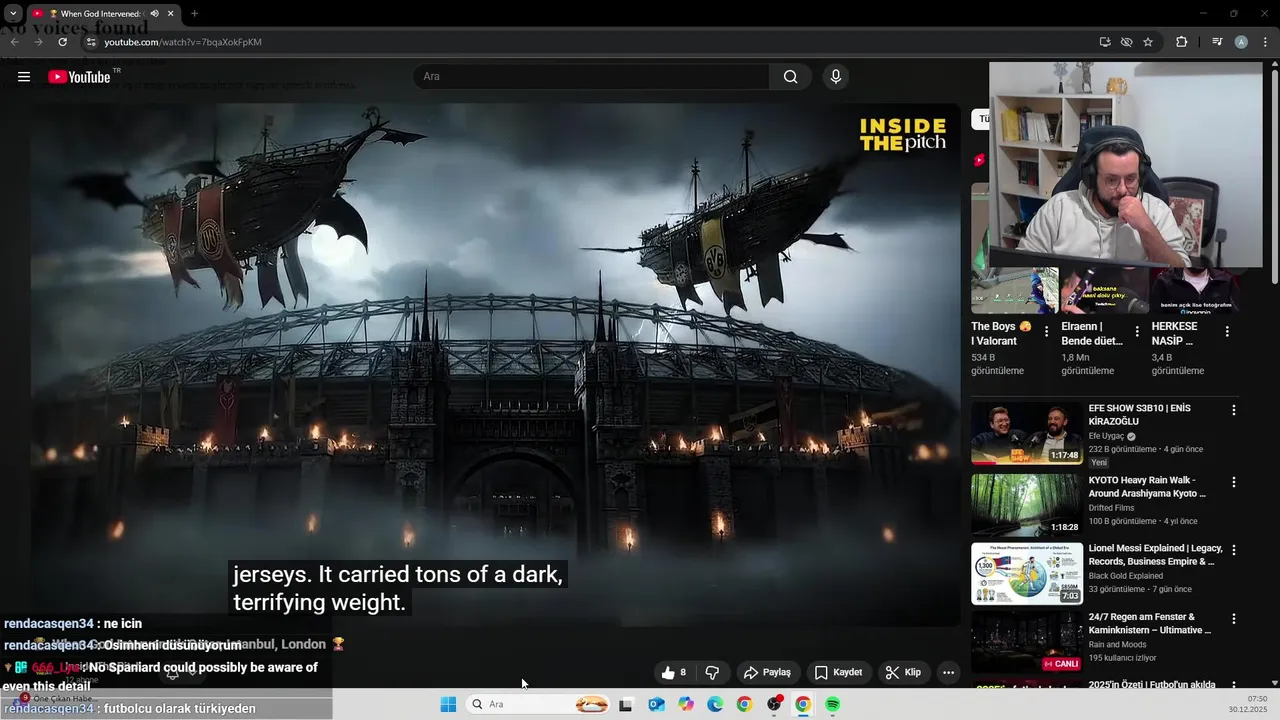Open 'Lionel Messi Explained' video title

(x=1155, y=555)
